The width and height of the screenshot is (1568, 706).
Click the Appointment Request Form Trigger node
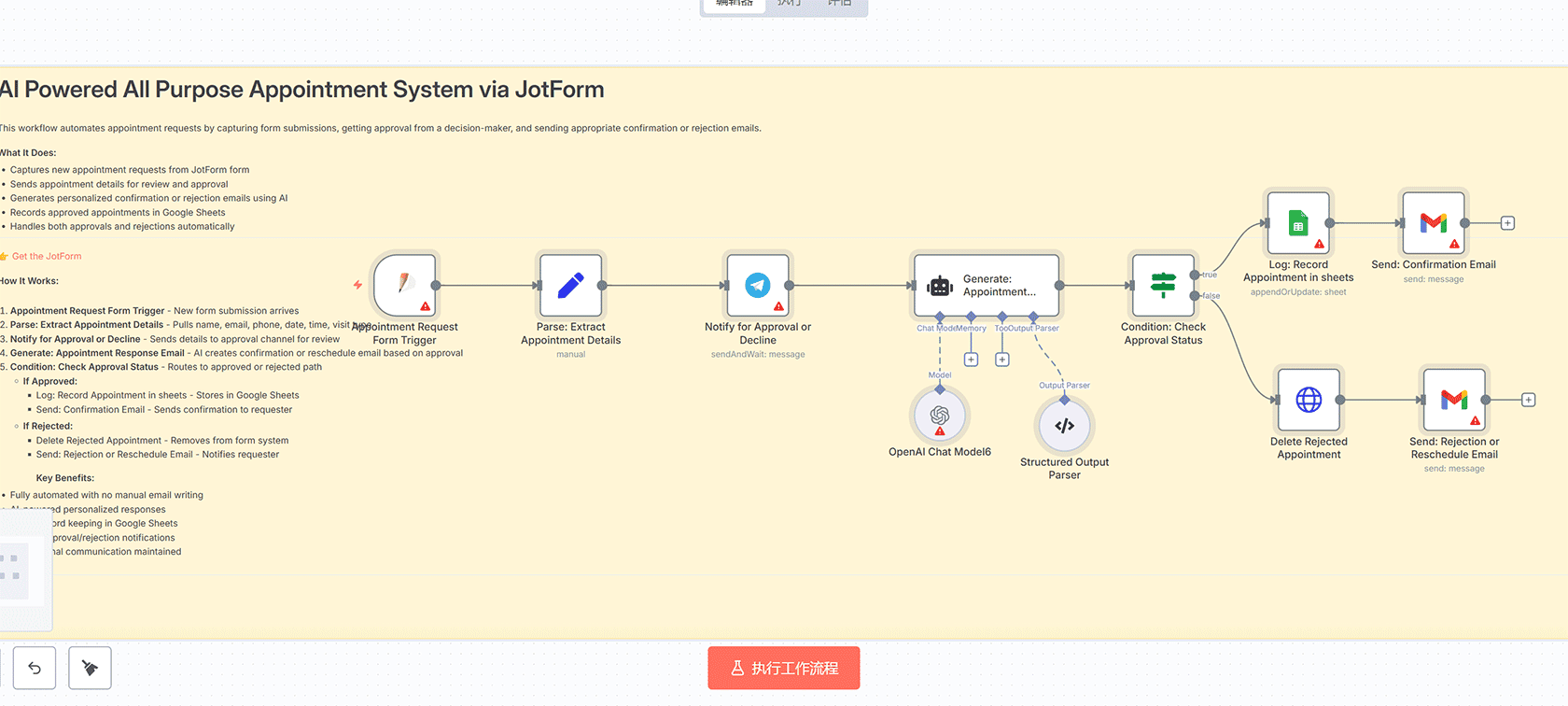coord(405,285)
